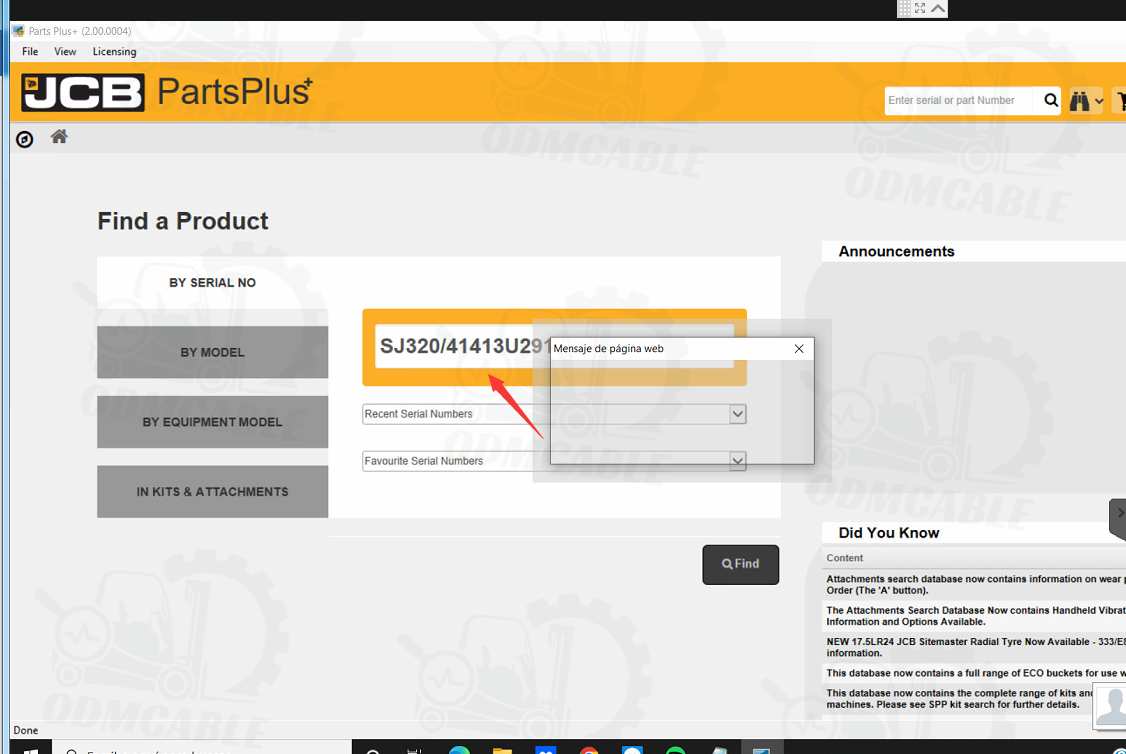Switch to the BY MODEL tab
1126x754 pixels.
(212, 352)
